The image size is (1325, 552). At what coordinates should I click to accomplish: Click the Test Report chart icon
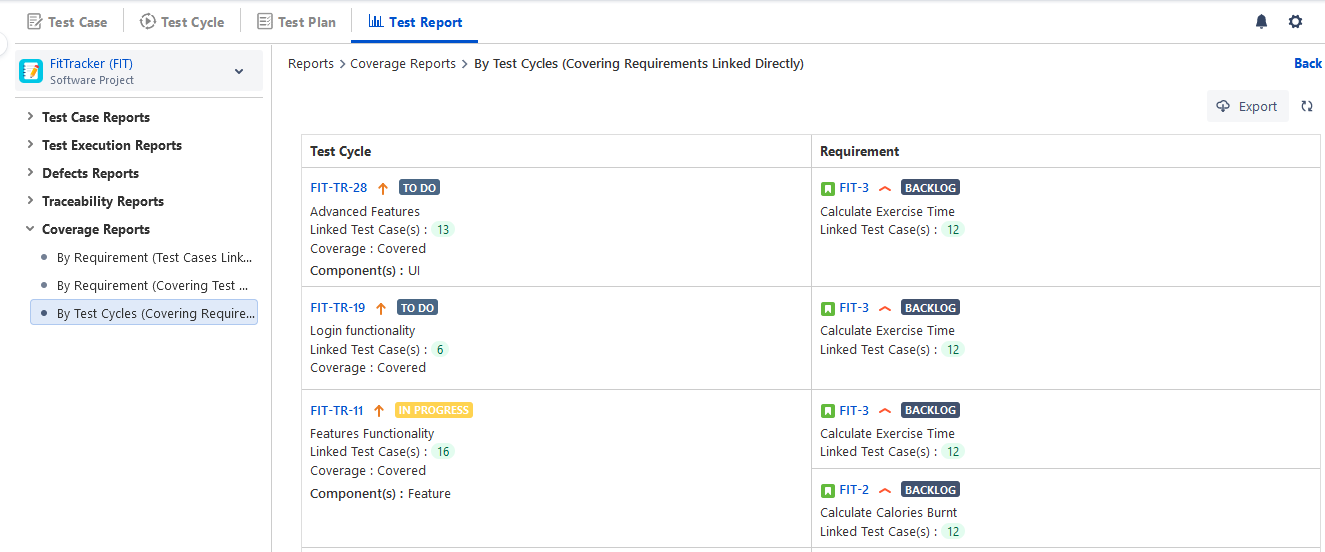376,21
